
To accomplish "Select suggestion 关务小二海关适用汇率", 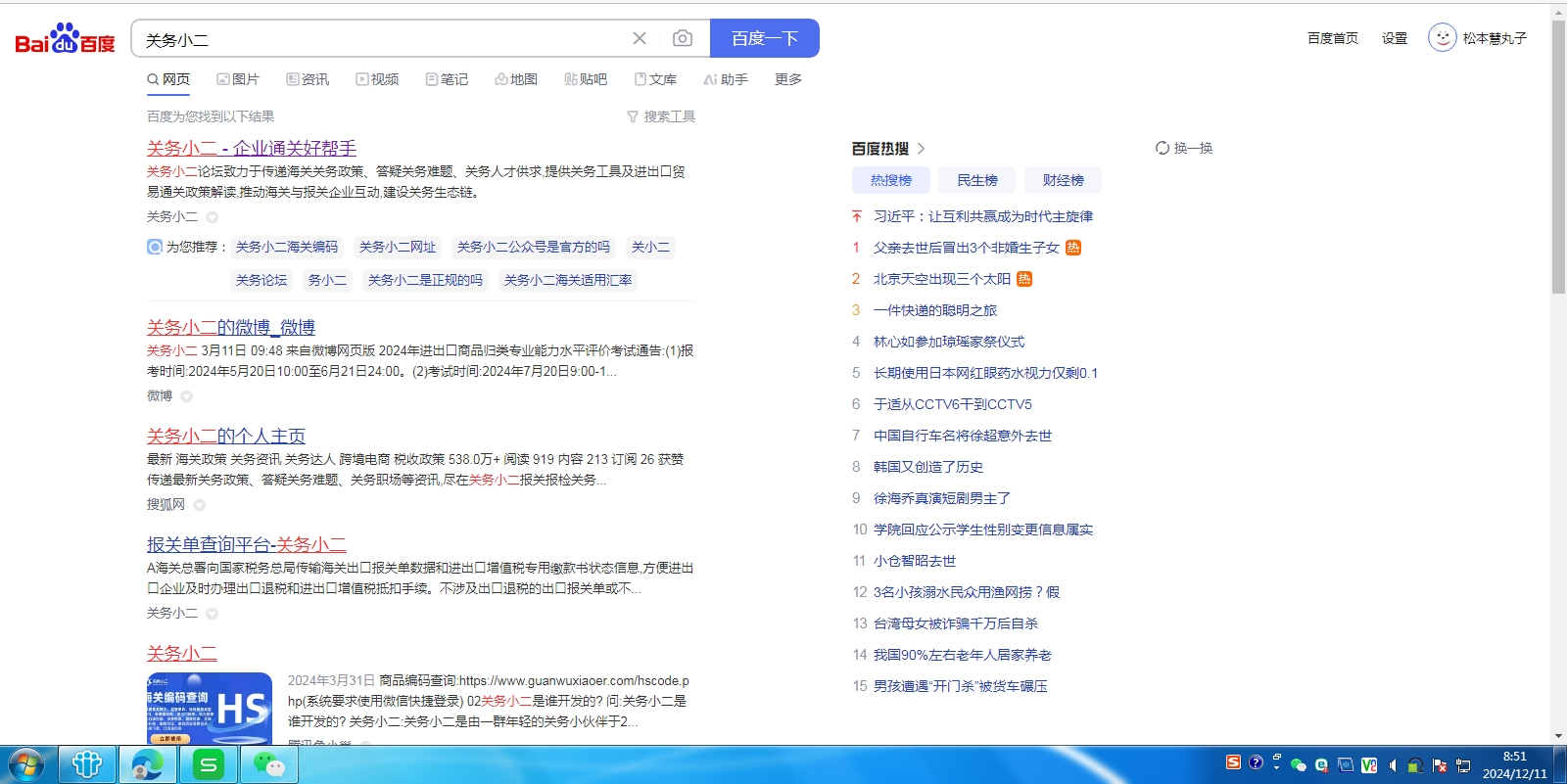I will 568,280.
